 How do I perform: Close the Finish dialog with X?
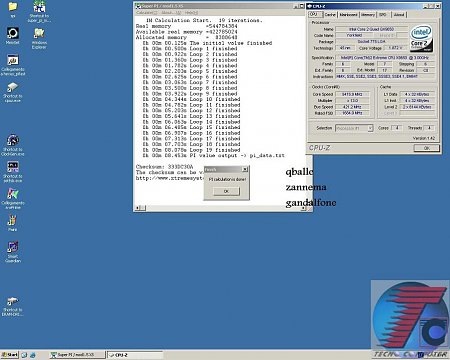coord(245,169)
